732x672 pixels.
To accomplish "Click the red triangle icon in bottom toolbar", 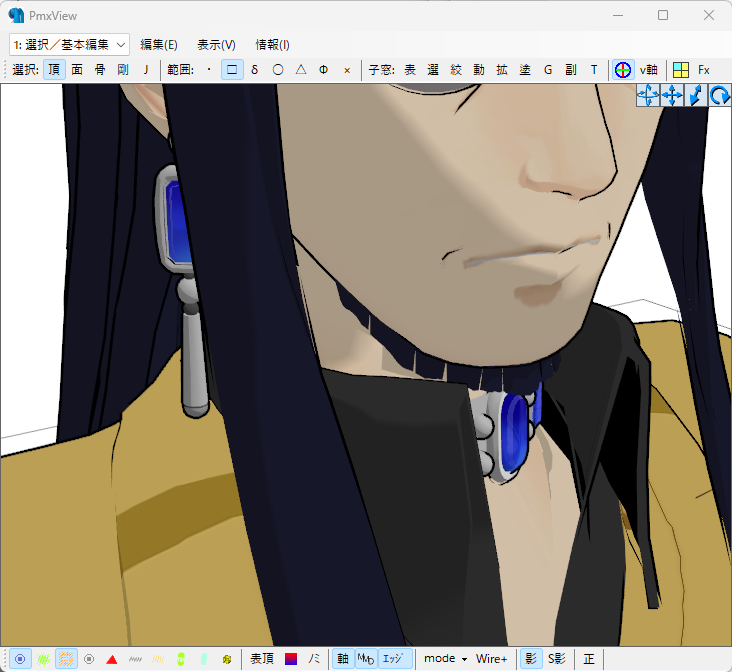I will click(x=112, y=659).
